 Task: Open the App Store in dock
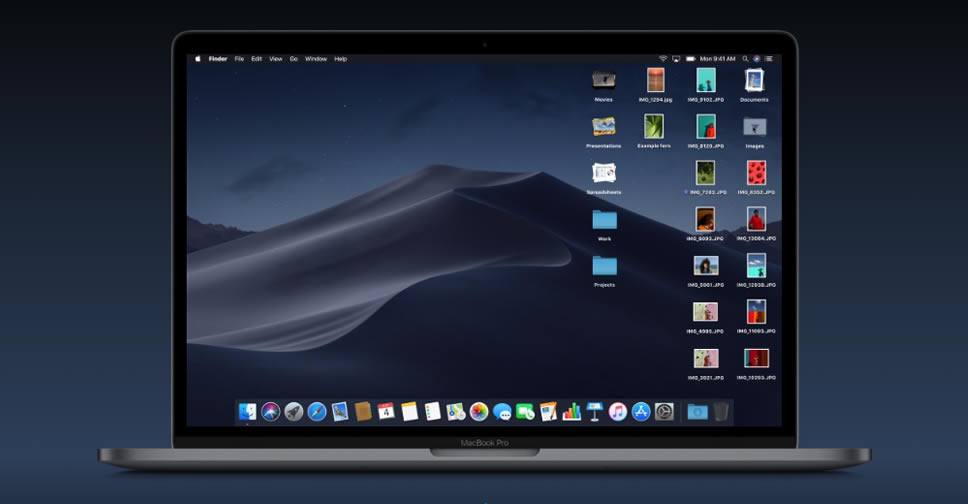(x=641, y=411)
